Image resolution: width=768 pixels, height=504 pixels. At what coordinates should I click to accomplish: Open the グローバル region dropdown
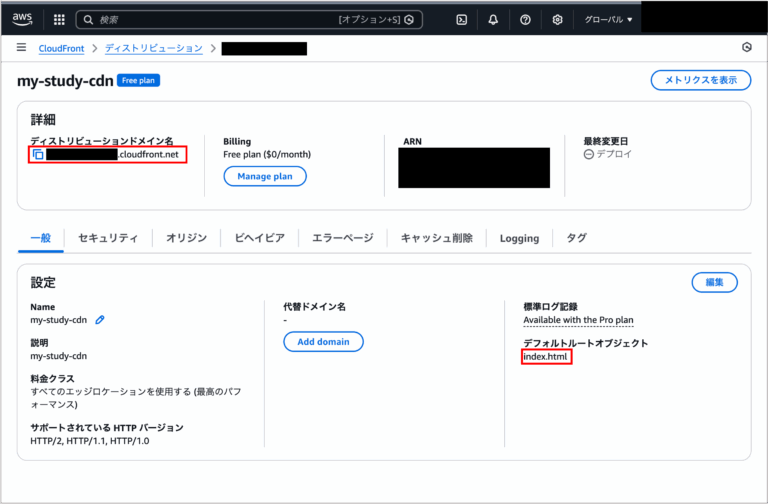608,19
